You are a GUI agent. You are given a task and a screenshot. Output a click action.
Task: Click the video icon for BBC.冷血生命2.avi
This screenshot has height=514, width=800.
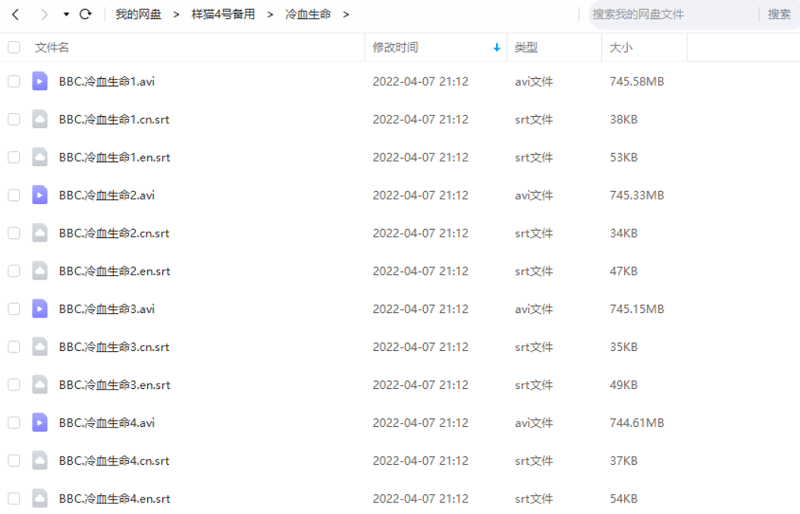click(39, 195)
